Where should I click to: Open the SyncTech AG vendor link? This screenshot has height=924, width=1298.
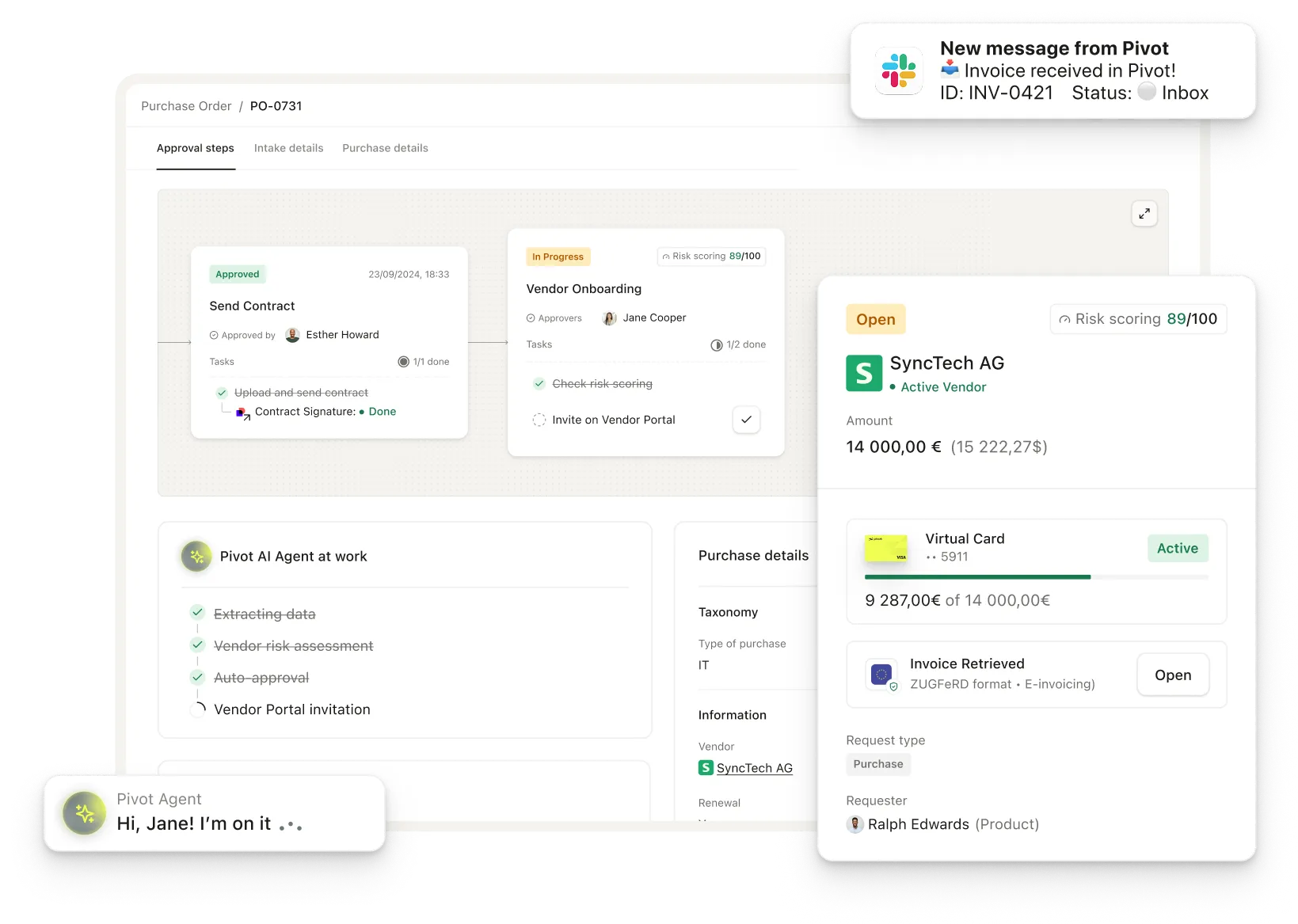pos(755,768)
